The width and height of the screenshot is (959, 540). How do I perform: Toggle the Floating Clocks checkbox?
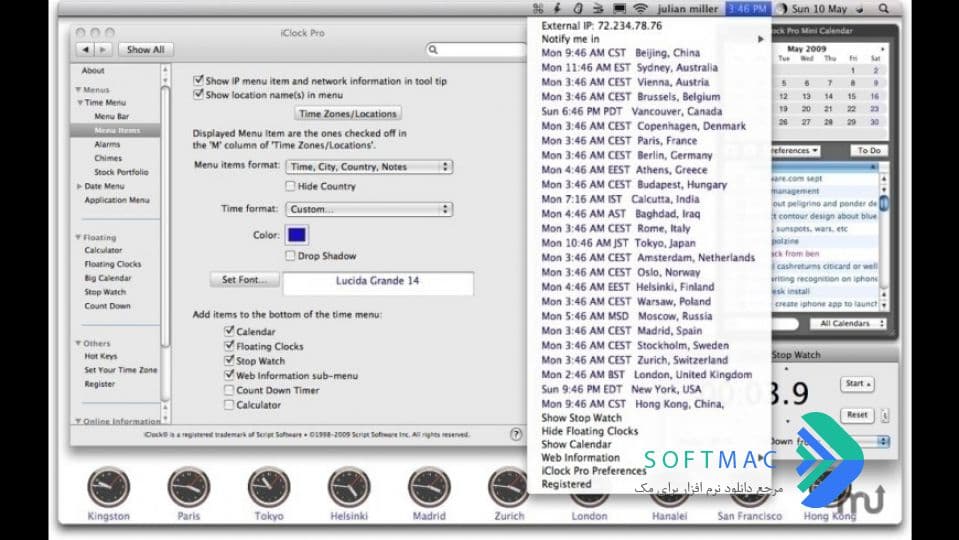pos(229,346)
